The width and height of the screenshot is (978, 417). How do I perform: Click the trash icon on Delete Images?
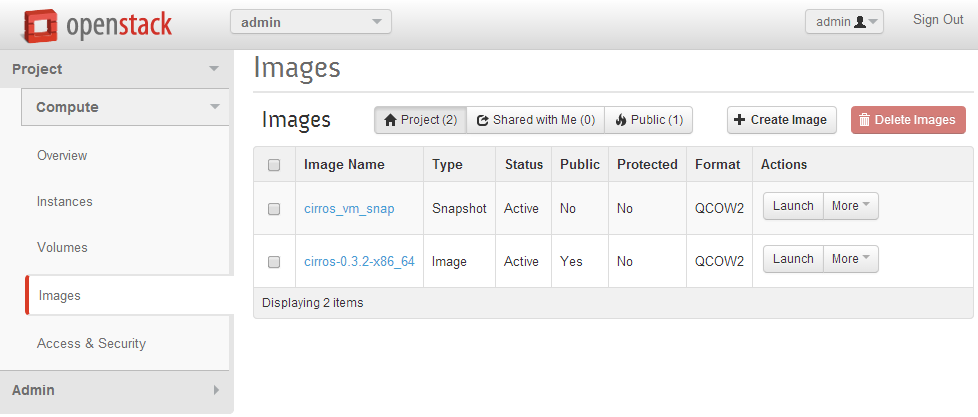[864, 120]
